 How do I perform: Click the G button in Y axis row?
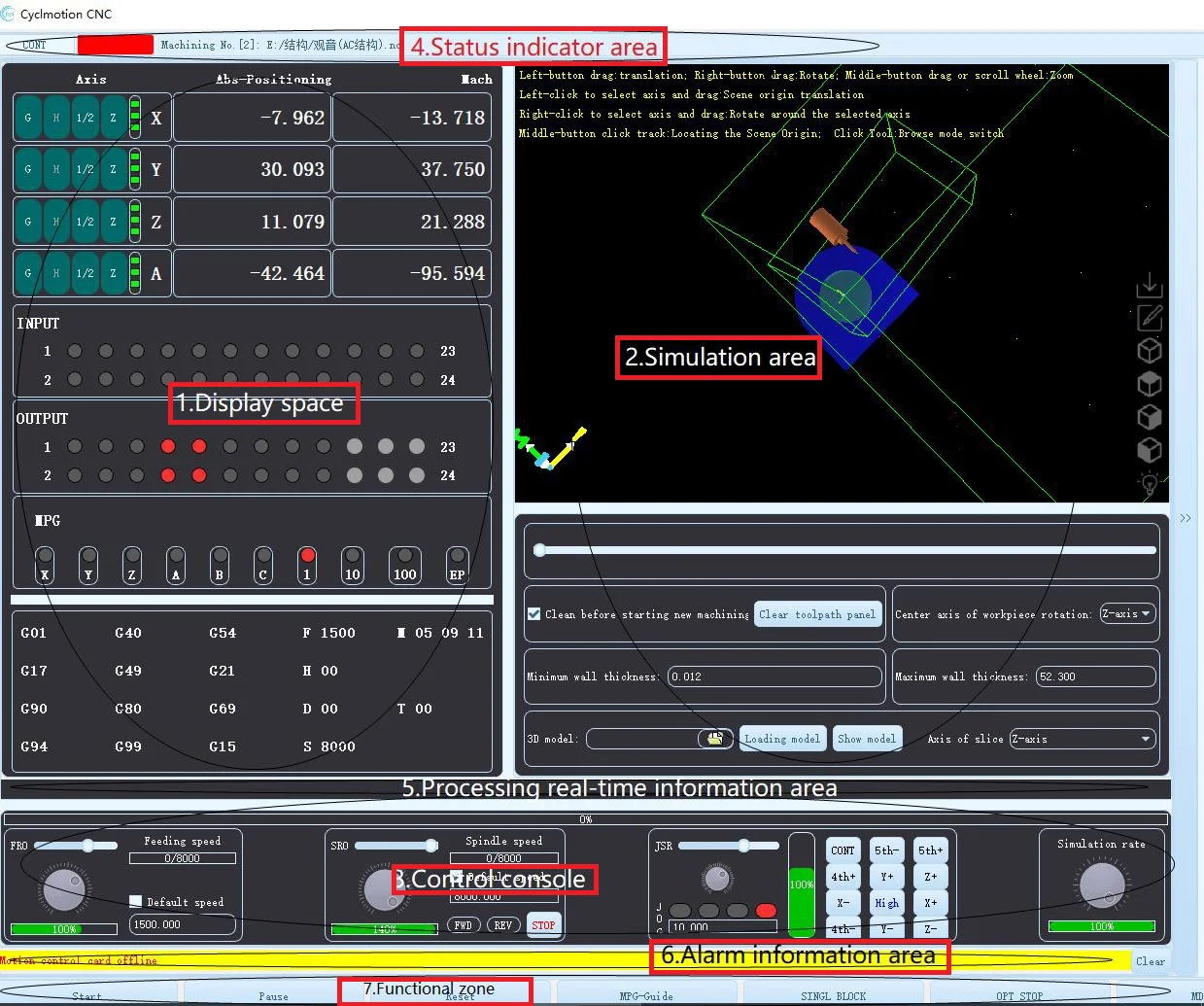pos(27,169)
